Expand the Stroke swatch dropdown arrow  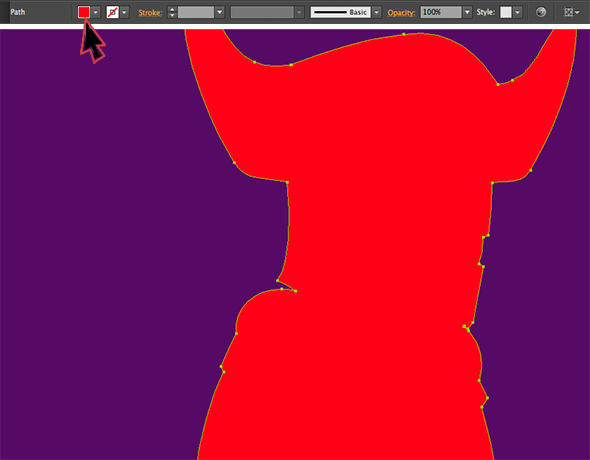click(124, 12)
